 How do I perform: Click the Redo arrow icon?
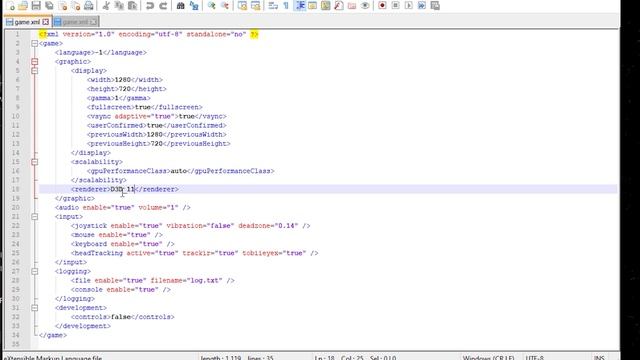[163, 6]
